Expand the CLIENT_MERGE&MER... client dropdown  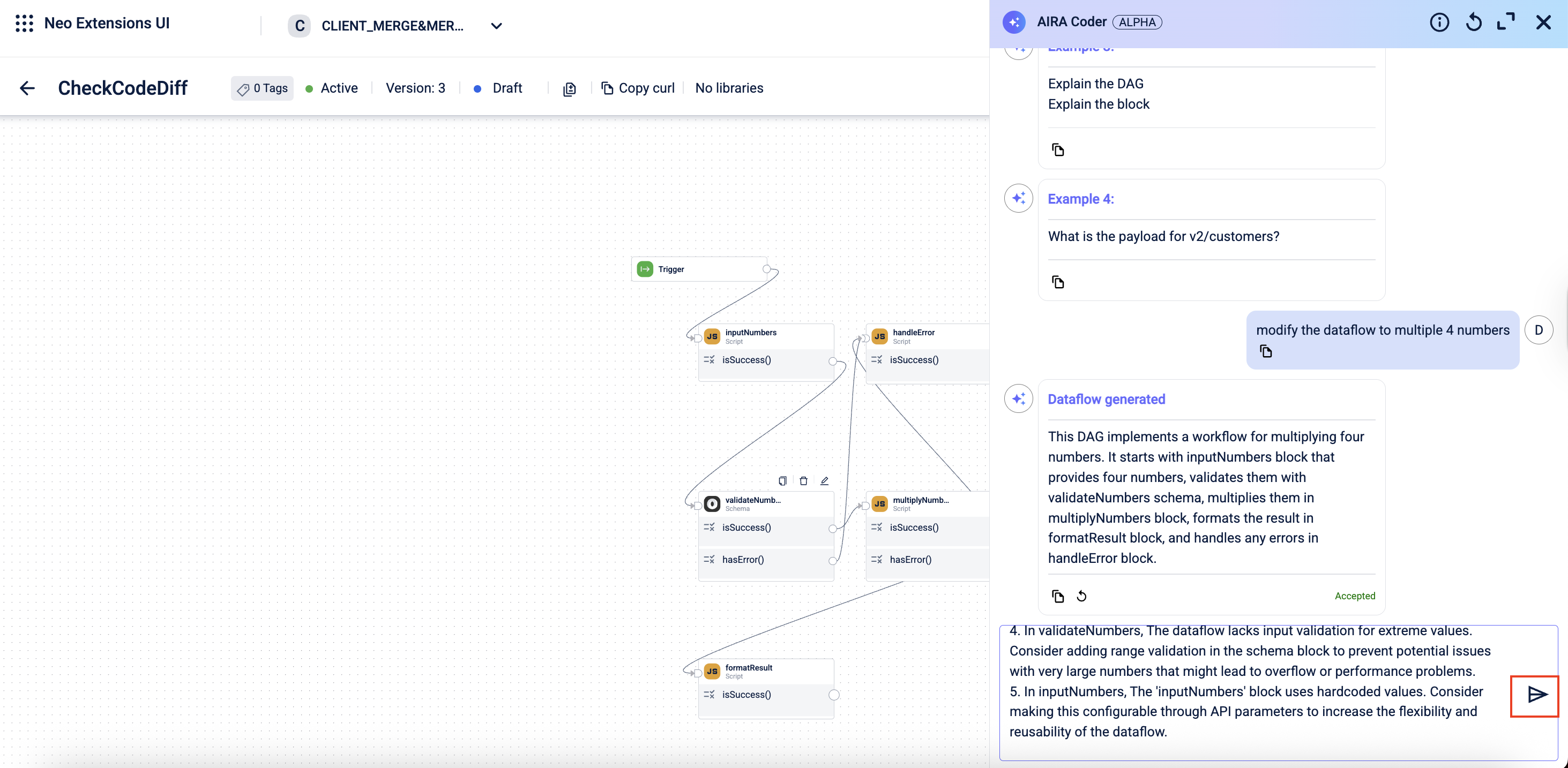496,26
